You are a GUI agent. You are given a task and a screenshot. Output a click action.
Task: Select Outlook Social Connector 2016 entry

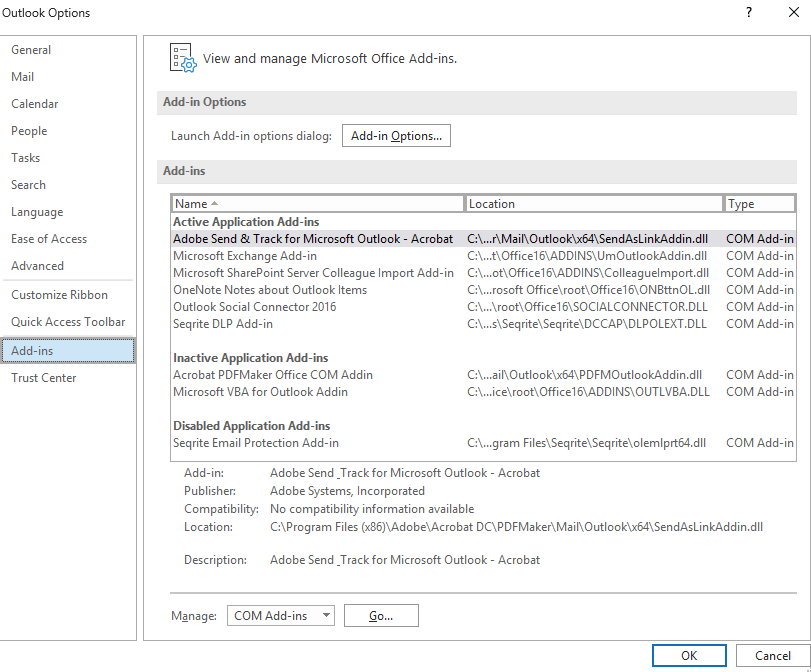coord(254,307)
